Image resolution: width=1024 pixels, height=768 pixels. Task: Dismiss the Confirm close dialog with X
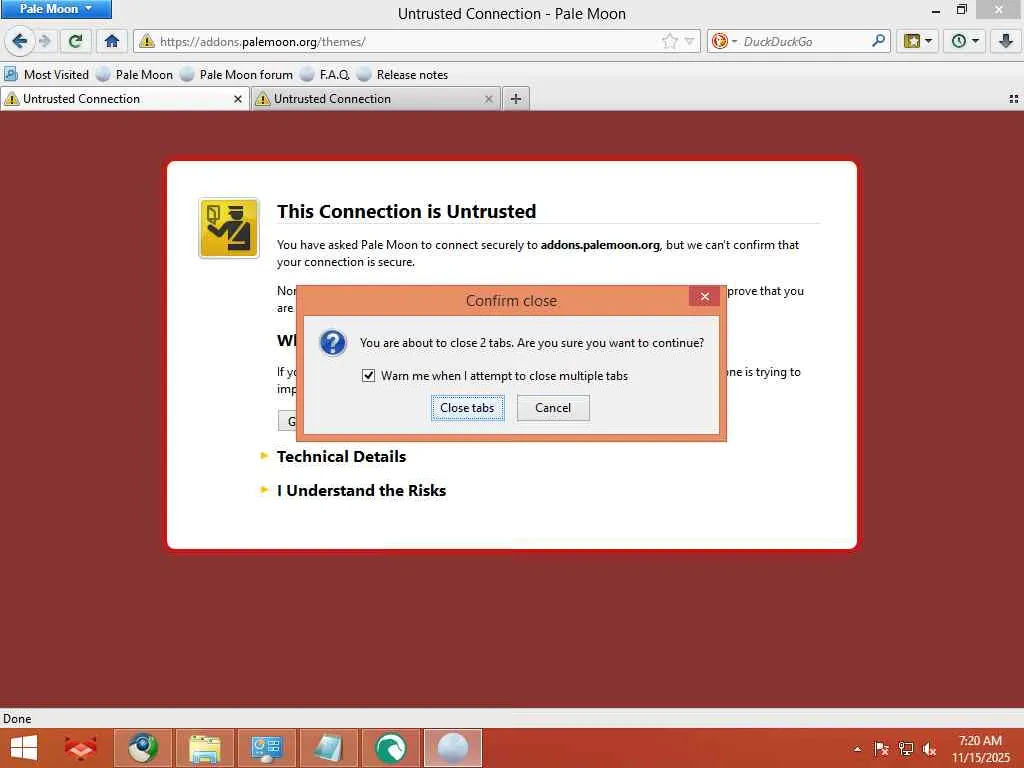[705, 296]
